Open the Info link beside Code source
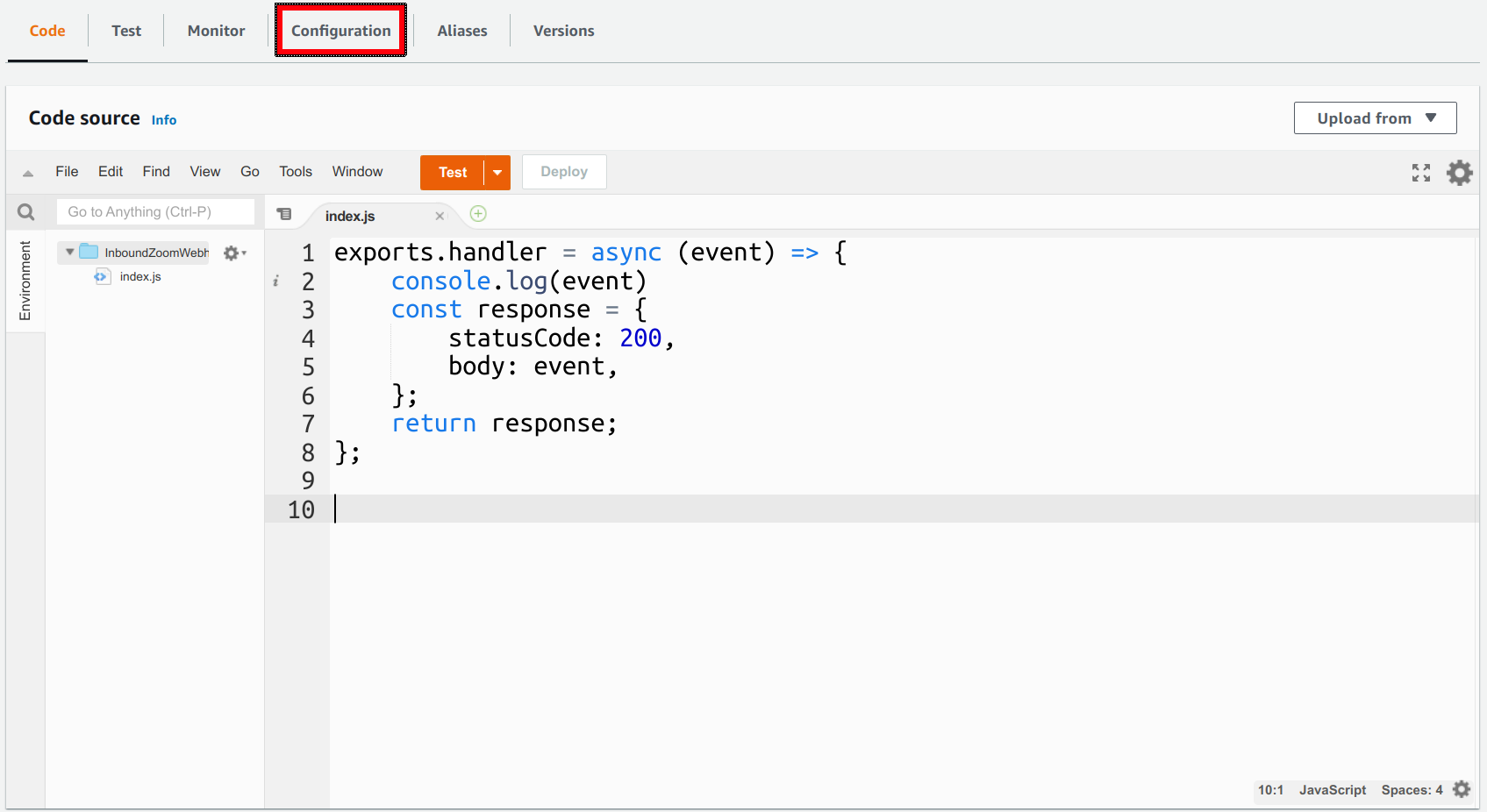The height and width of the screenshot is (812, 1487). (163, 119)
